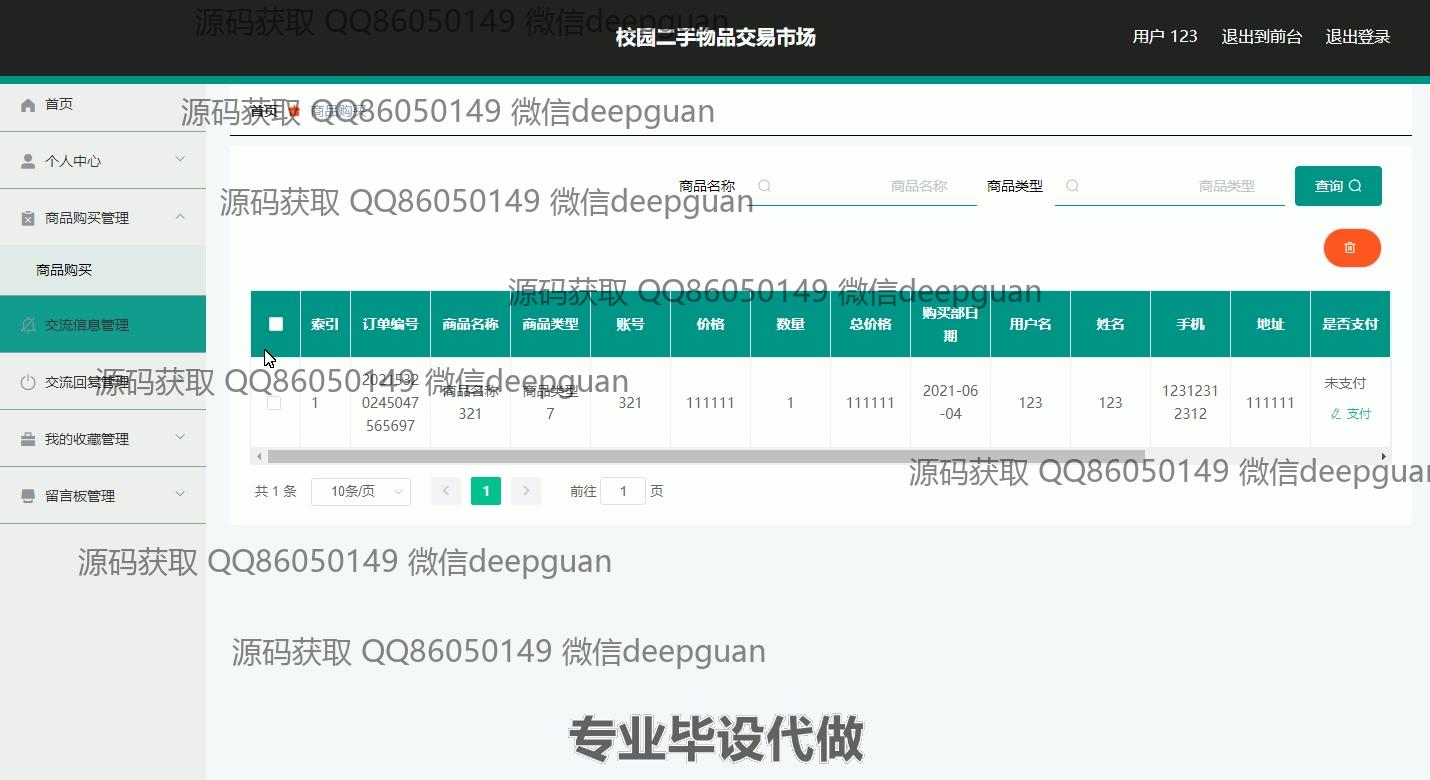Click the 支付 pay link in row

pyautogui.click(x=1351, y=414)
